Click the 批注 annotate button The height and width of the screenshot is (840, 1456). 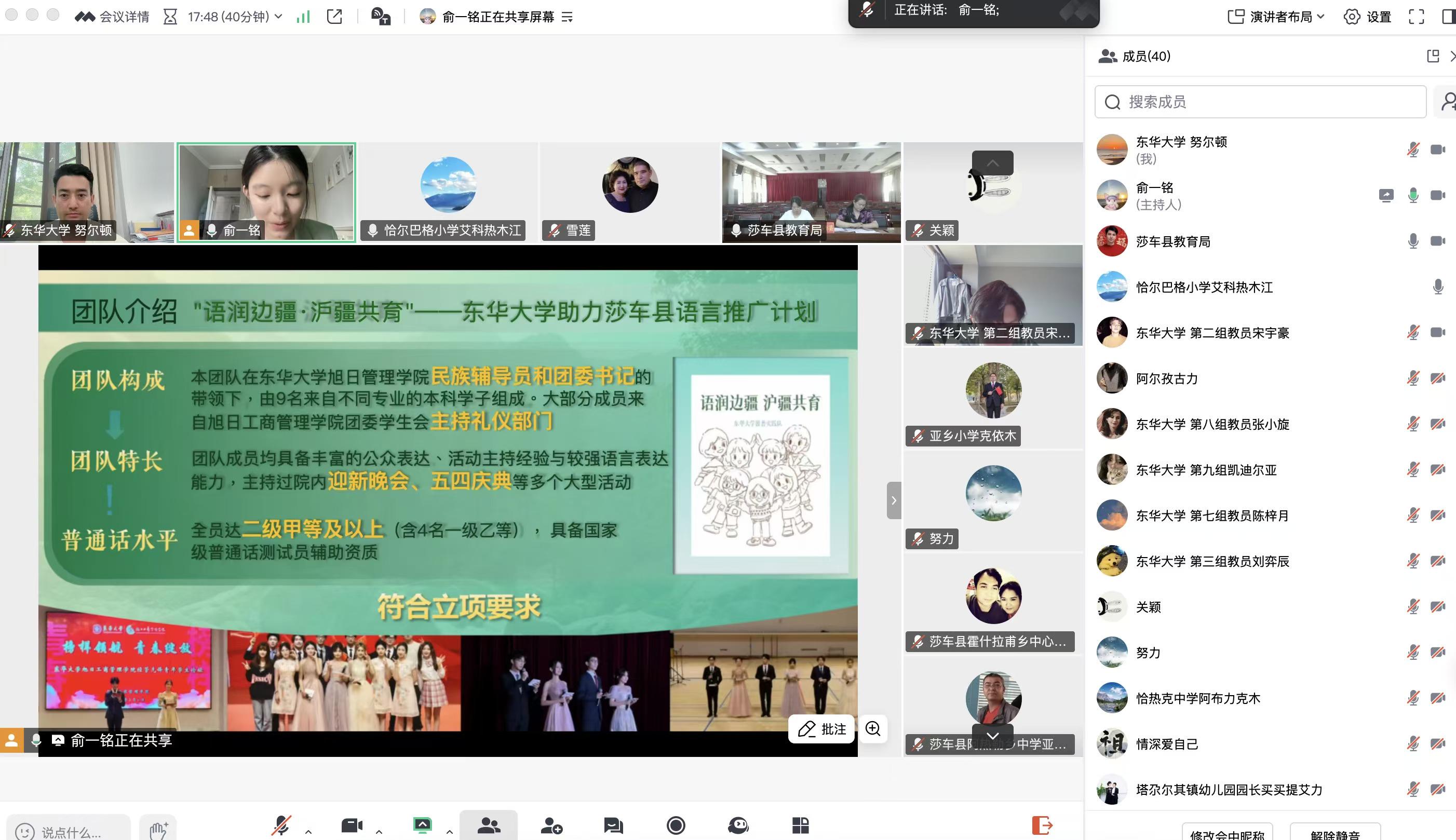[821, 729]
